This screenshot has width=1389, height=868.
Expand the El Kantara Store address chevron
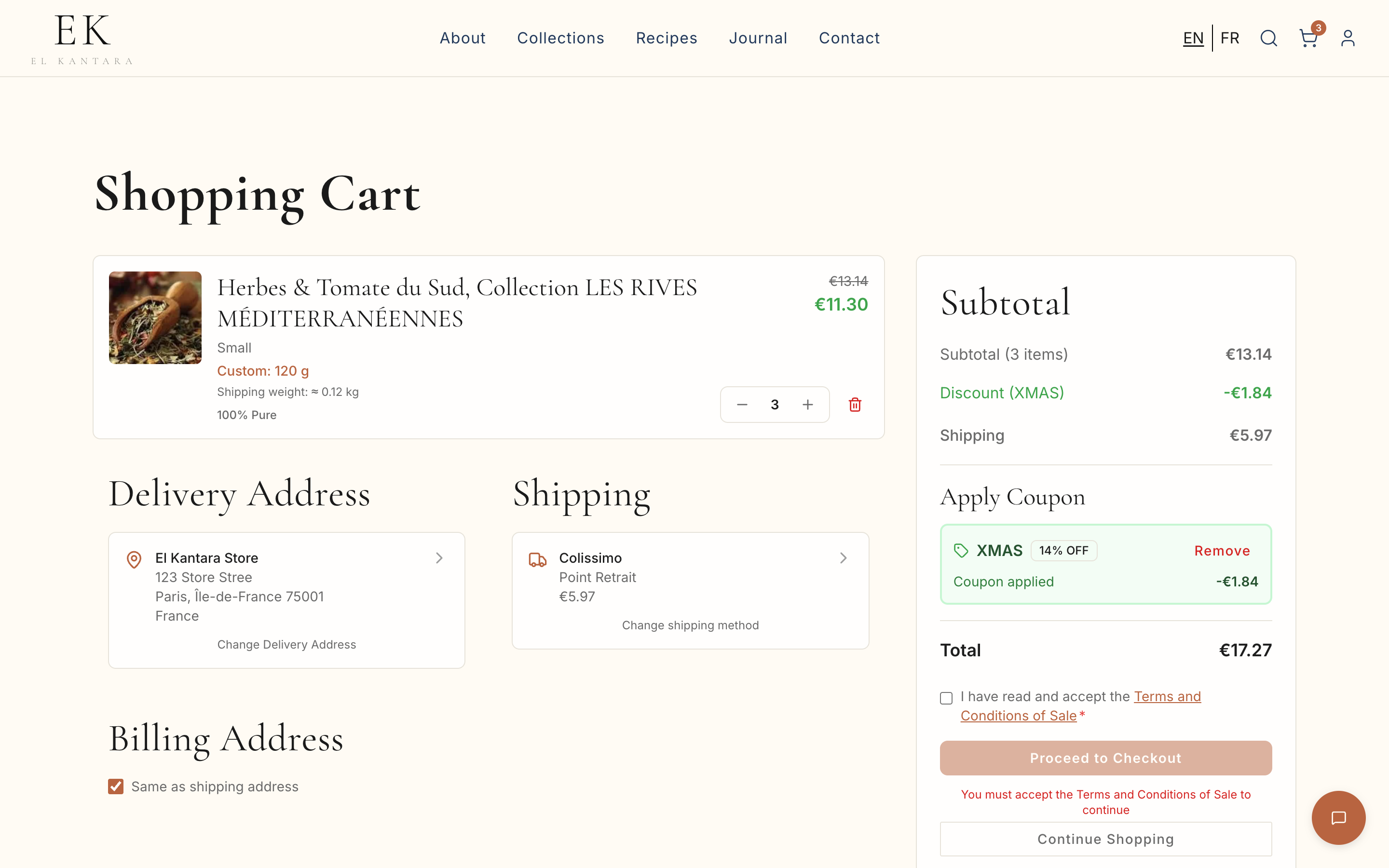tap(439, 558)
